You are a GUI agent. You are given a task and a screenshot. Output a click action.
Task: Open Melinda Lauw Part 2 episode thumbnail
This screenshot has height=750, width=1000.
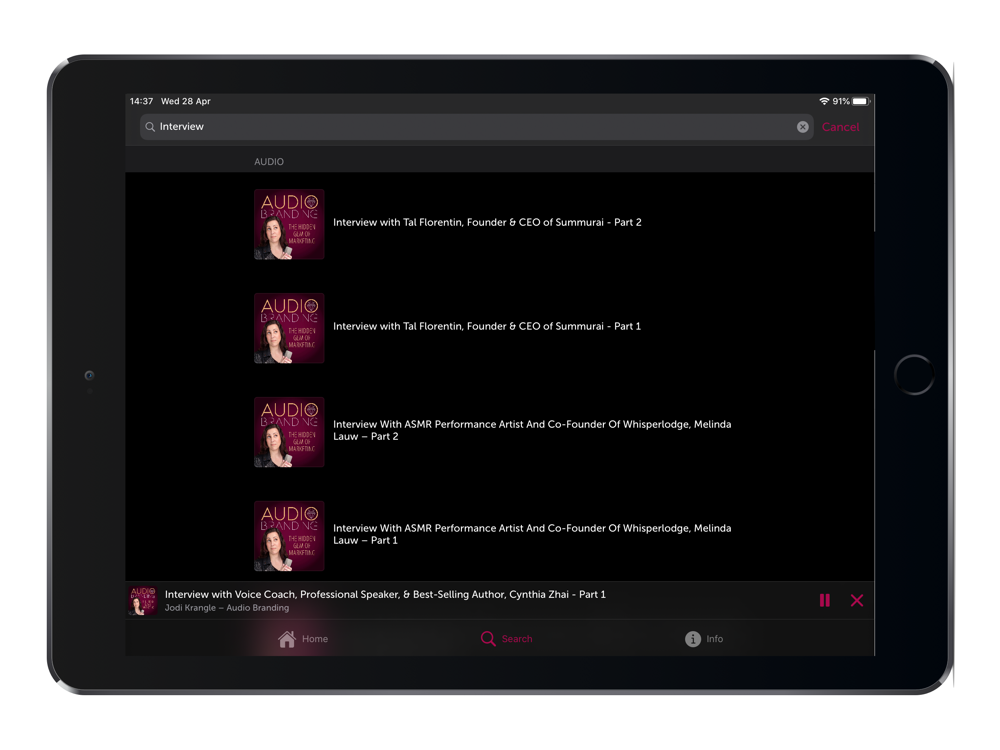[289, 432]
